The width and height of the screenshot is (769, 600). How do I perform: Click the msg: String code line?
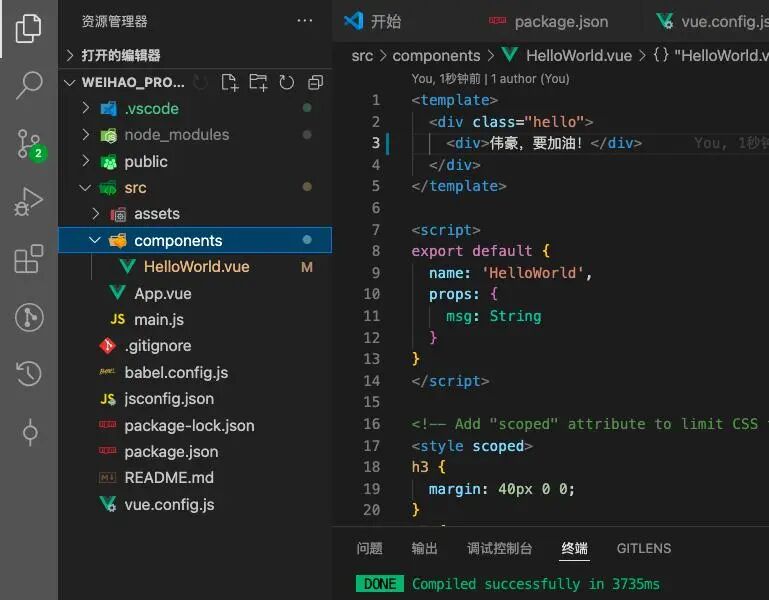click(x=493, y=316)
